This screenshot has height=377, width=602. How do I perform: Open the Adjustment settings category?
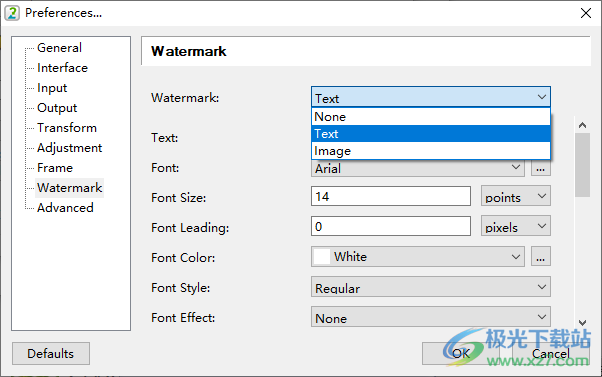pos(69,147)
